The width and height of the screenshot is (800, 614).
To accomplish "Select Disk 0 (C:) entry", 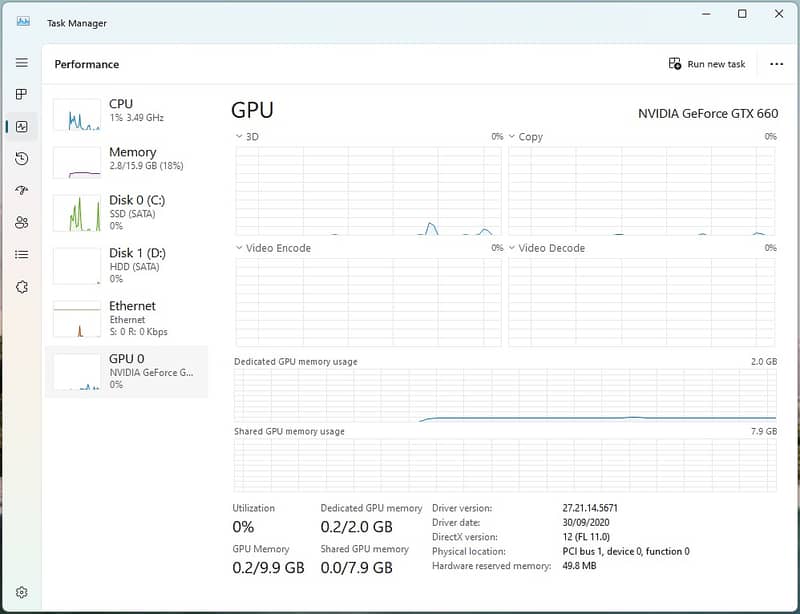I will 126,213.
